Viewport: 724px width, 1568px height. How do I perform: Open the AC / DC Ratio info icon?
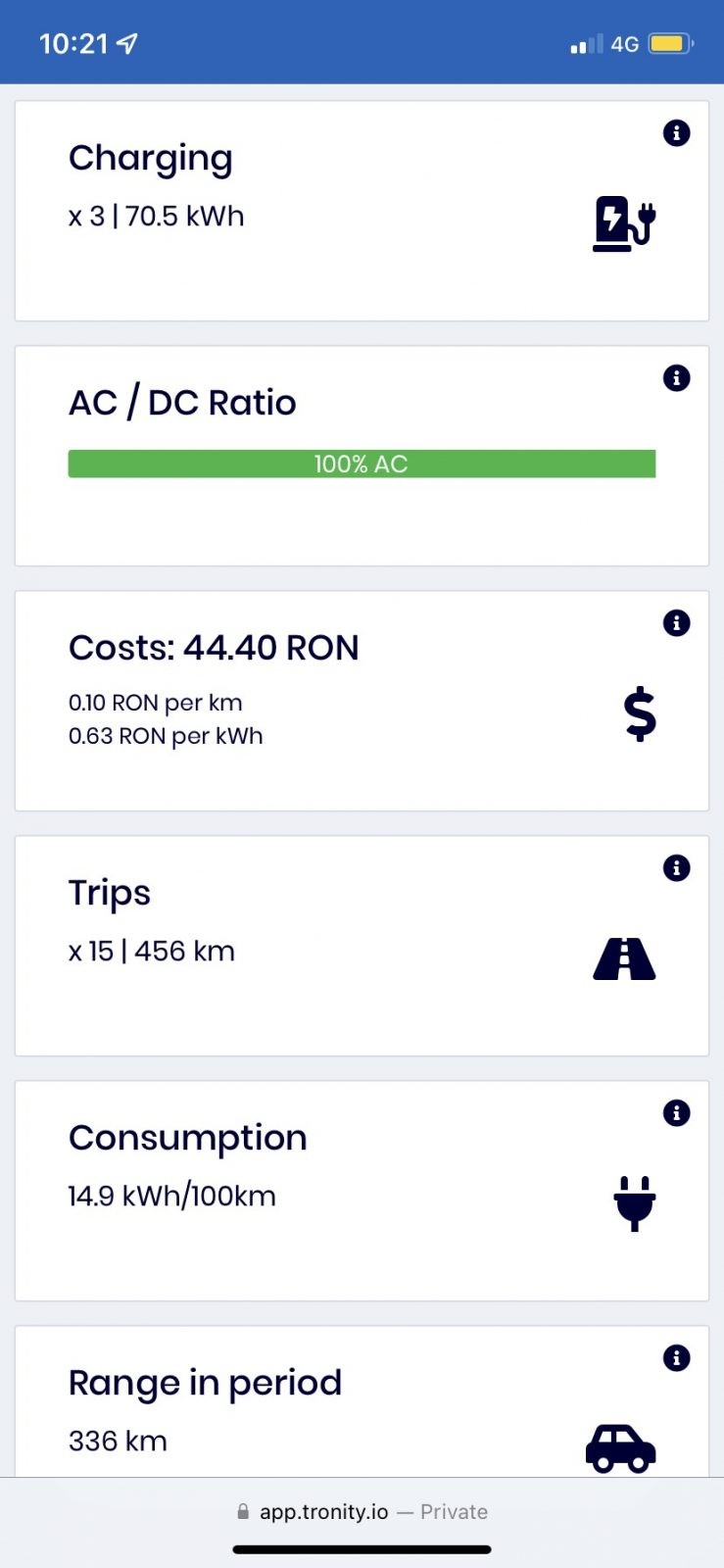tap(676, 378)
